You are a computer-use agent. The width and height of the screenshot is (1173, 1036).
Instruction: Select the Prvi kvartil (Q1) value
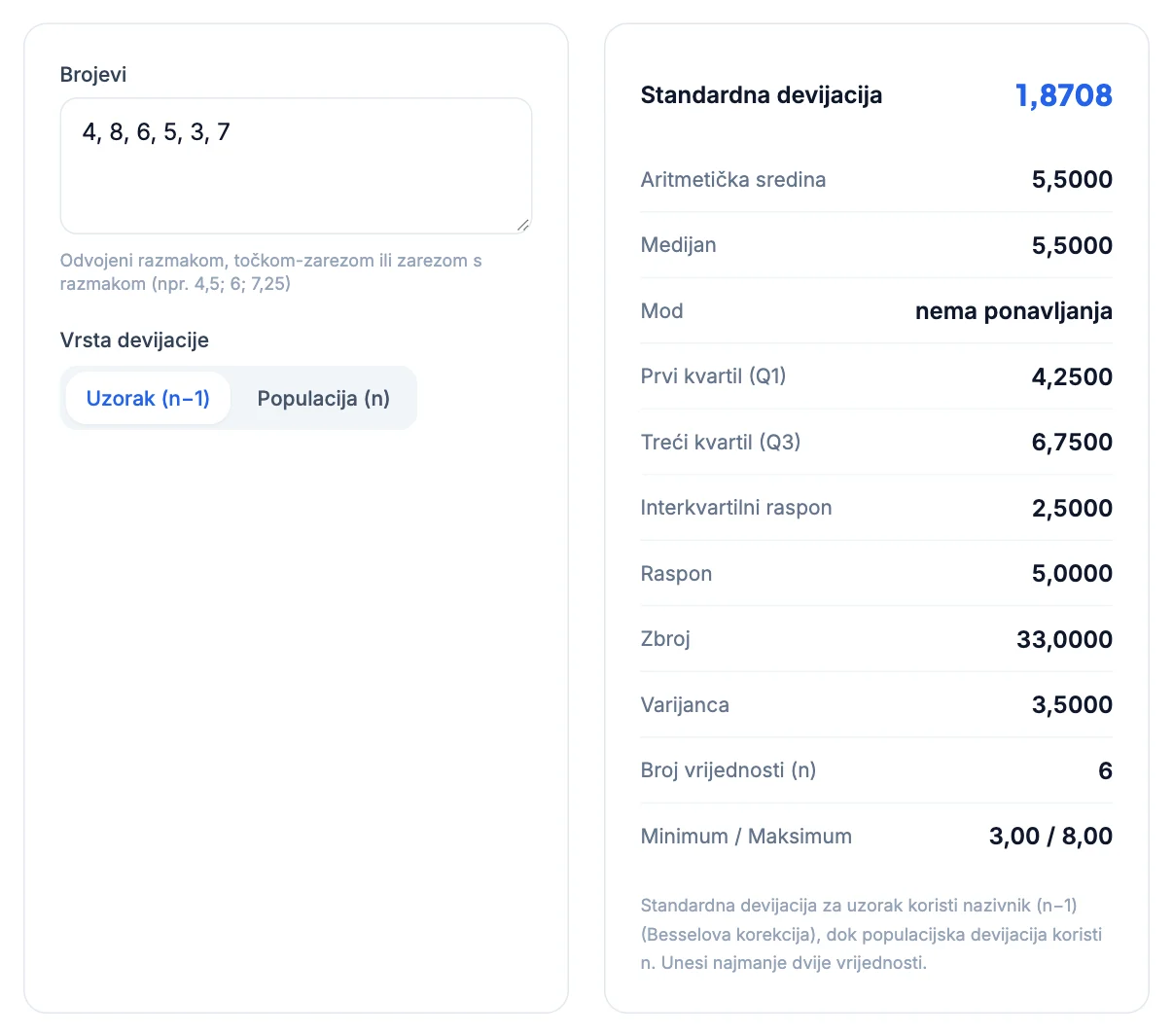(x=1072, y=376)
